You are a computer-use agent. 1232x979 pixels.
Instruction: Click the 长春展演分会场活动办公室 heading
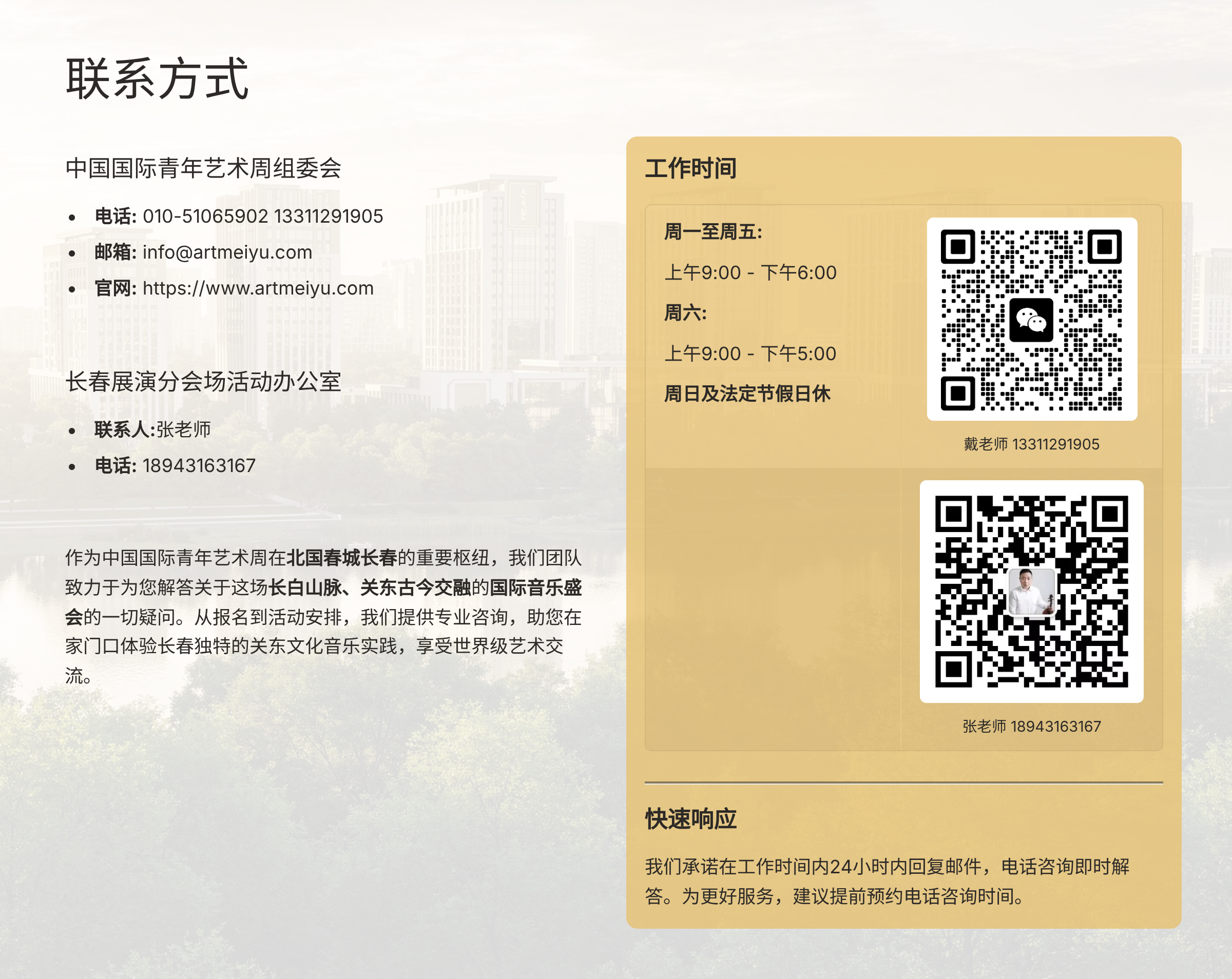[x=203, y=382]
